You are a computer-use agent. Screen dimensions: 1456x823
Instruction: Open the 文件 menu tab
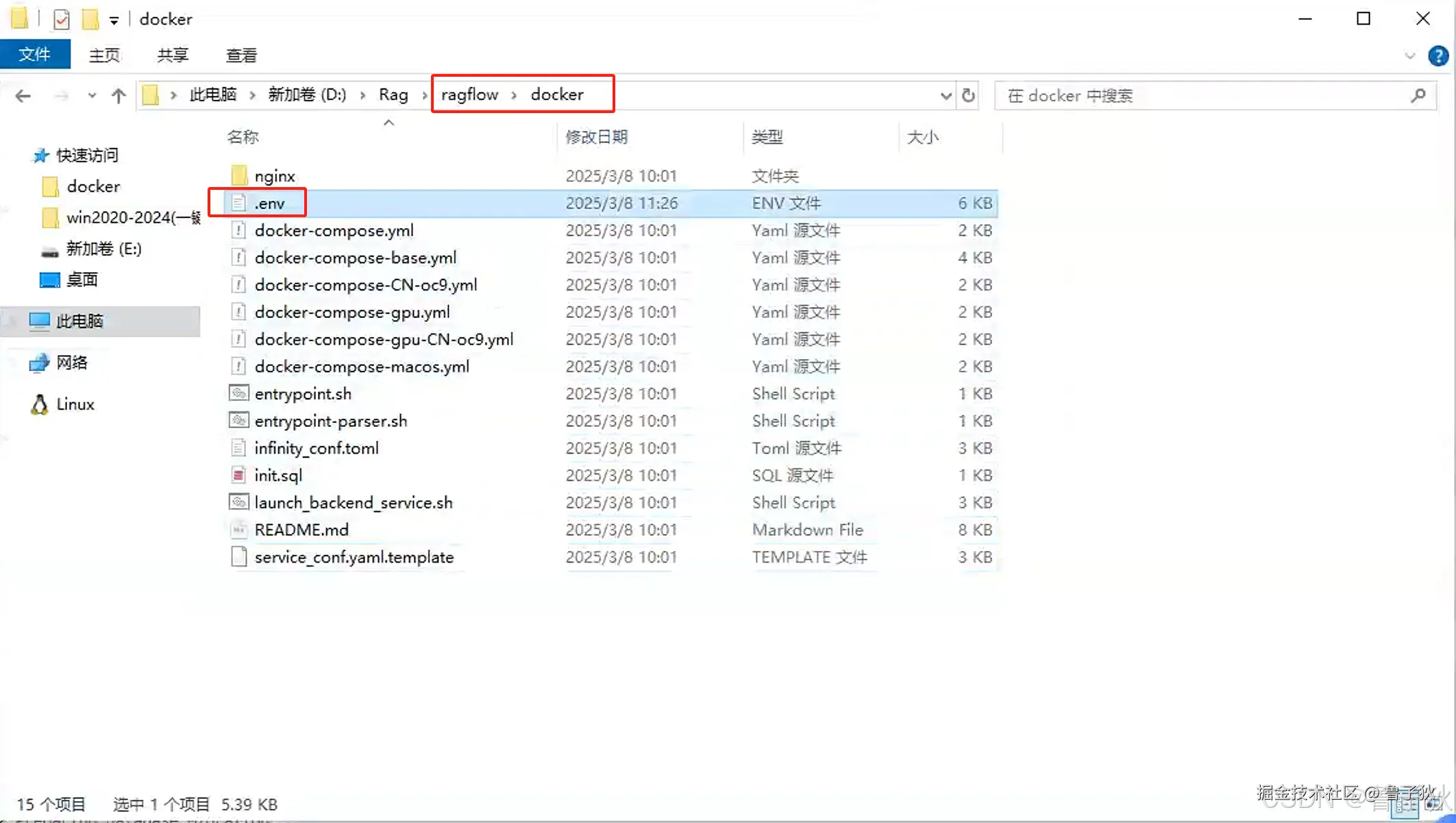point(35,55)
